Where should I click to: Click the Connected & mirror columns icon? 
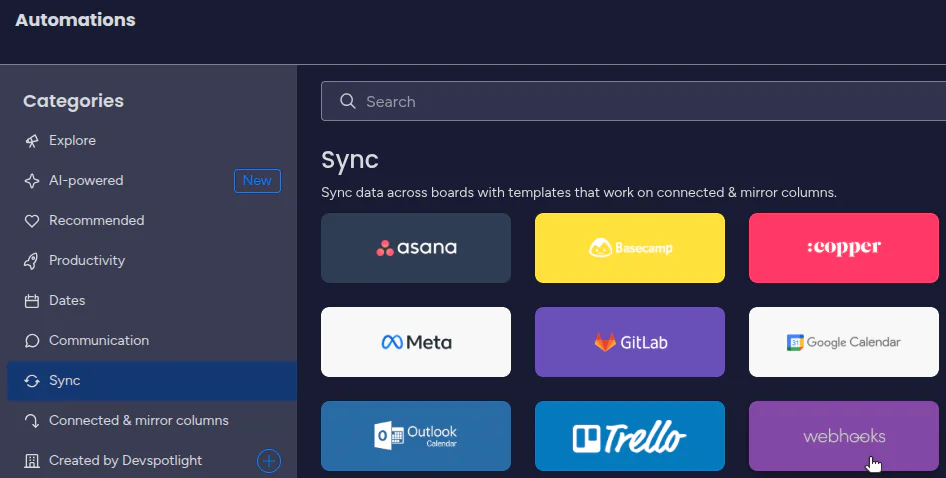pos(31,421)
